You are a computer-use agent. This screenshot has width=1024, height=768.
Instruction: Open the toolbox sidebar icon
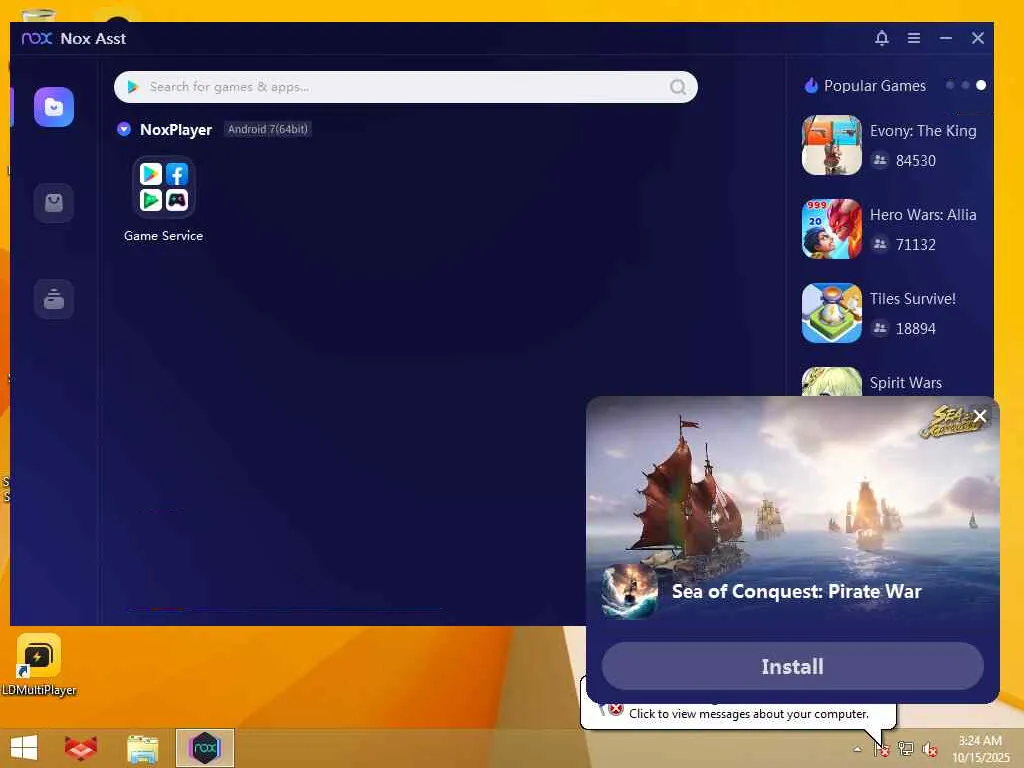click(54, 299)
